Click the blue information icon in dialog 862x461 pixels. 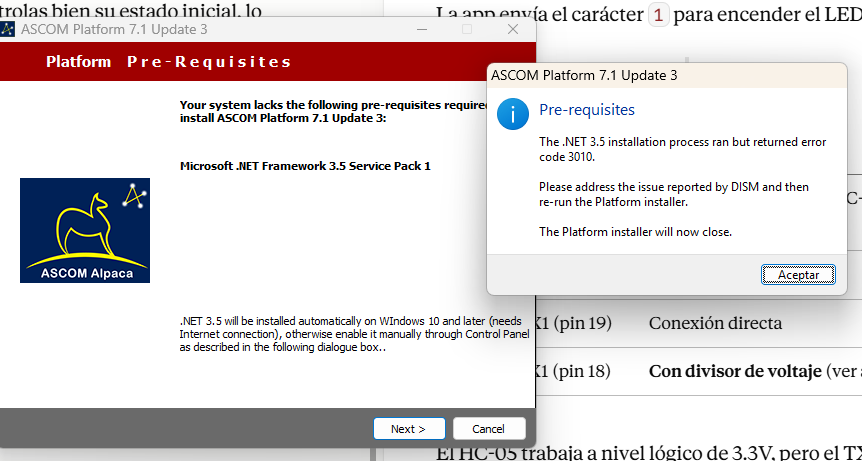513,114
